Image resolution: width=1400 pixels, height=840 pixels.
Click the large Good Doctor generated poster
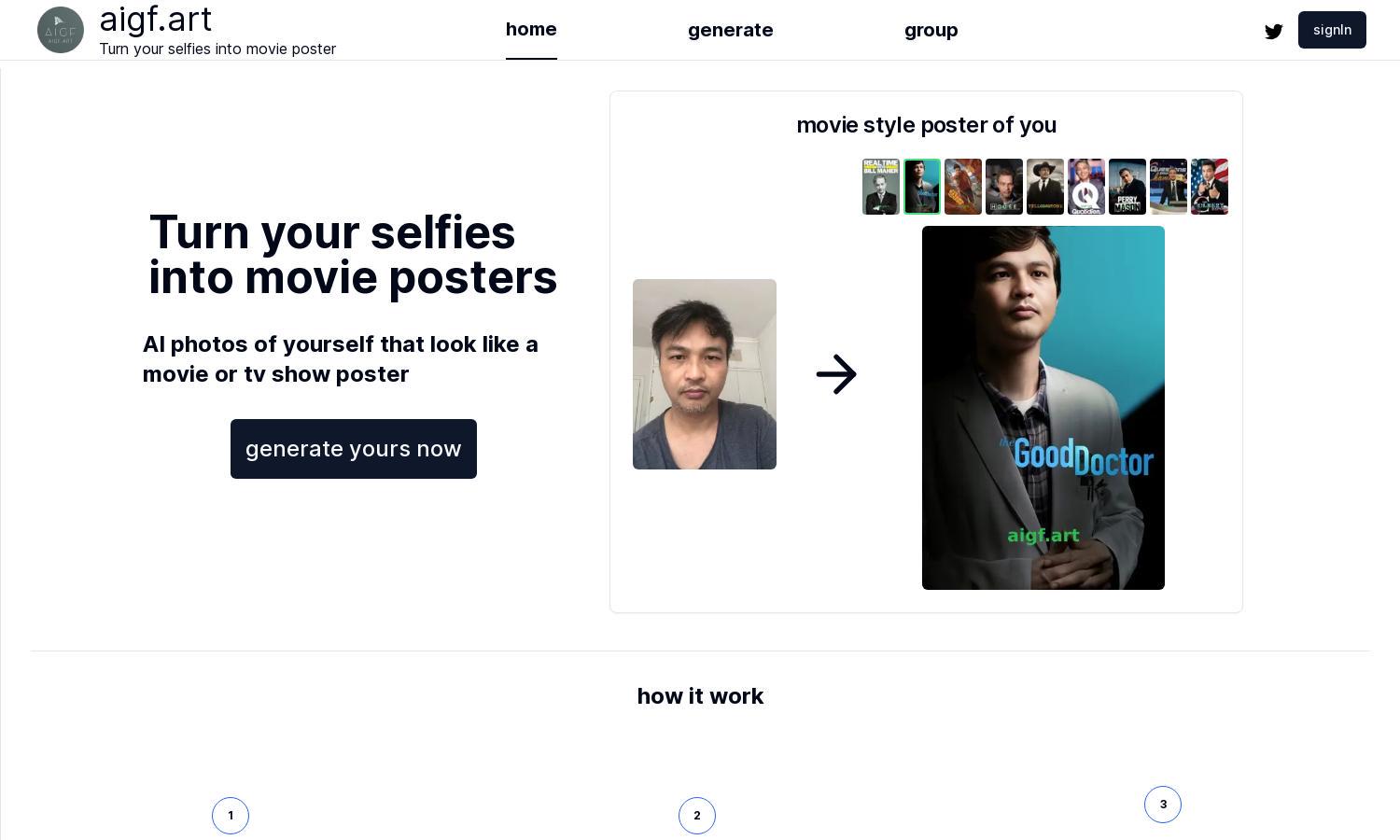pyautogui.click(x=1043, y=408)
